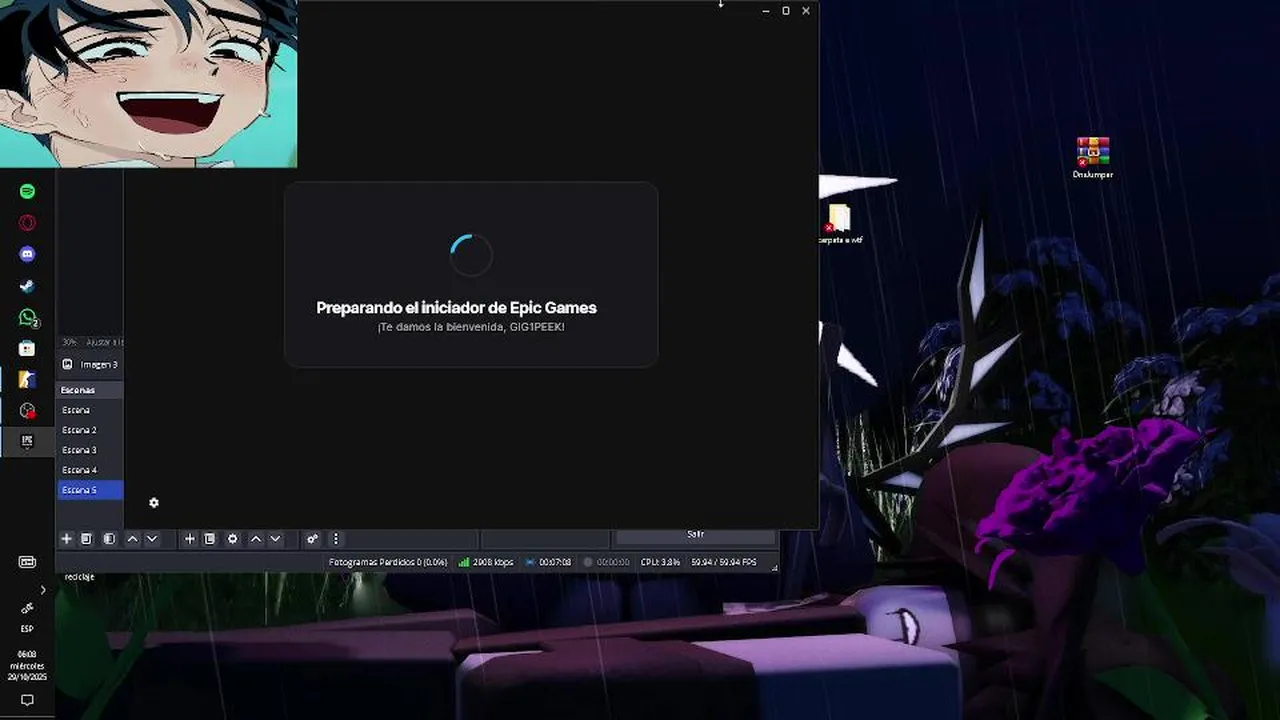Open Microsoft Store taskbar icon
1280x720 pixels.
(x=27, y=349)
